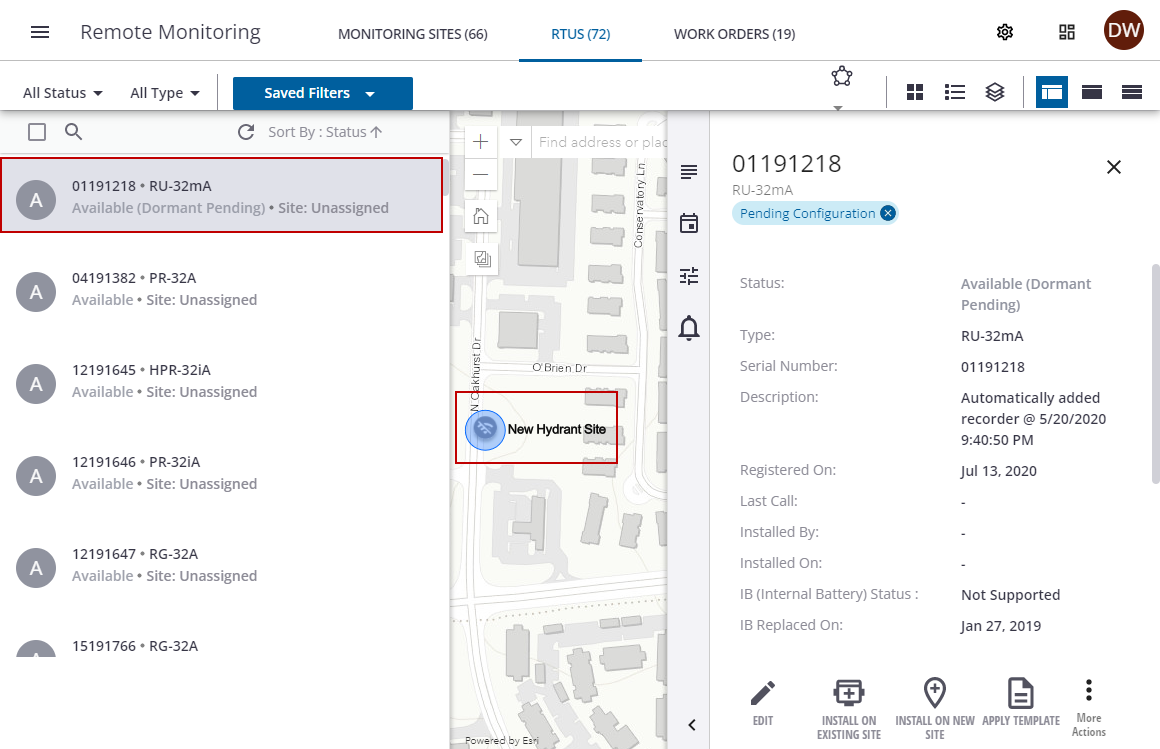Screen dimensions: 1160x749
Task: Remove the Pending Configuration tag
Action: (887, 213)
